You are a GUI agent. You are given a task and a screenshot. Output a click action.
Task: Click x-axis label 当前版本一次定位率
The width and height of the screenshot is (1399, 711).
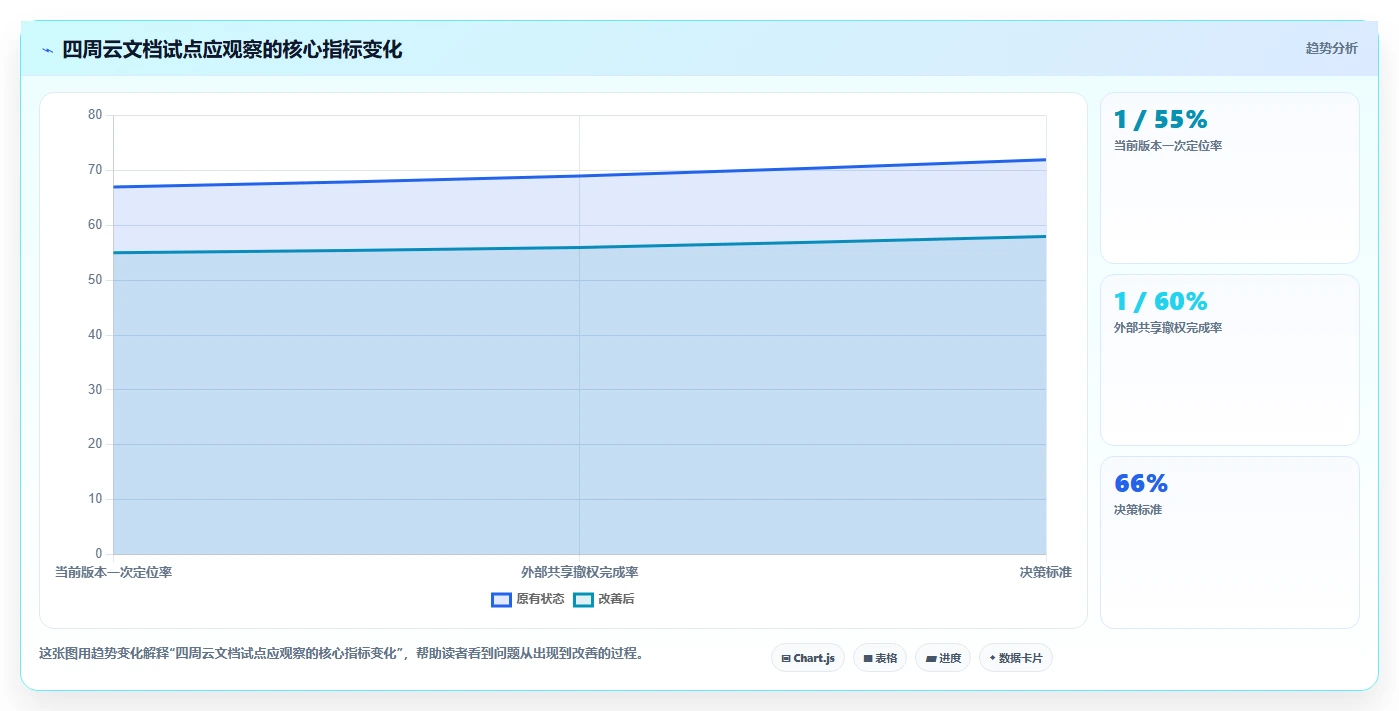(113, 572)
